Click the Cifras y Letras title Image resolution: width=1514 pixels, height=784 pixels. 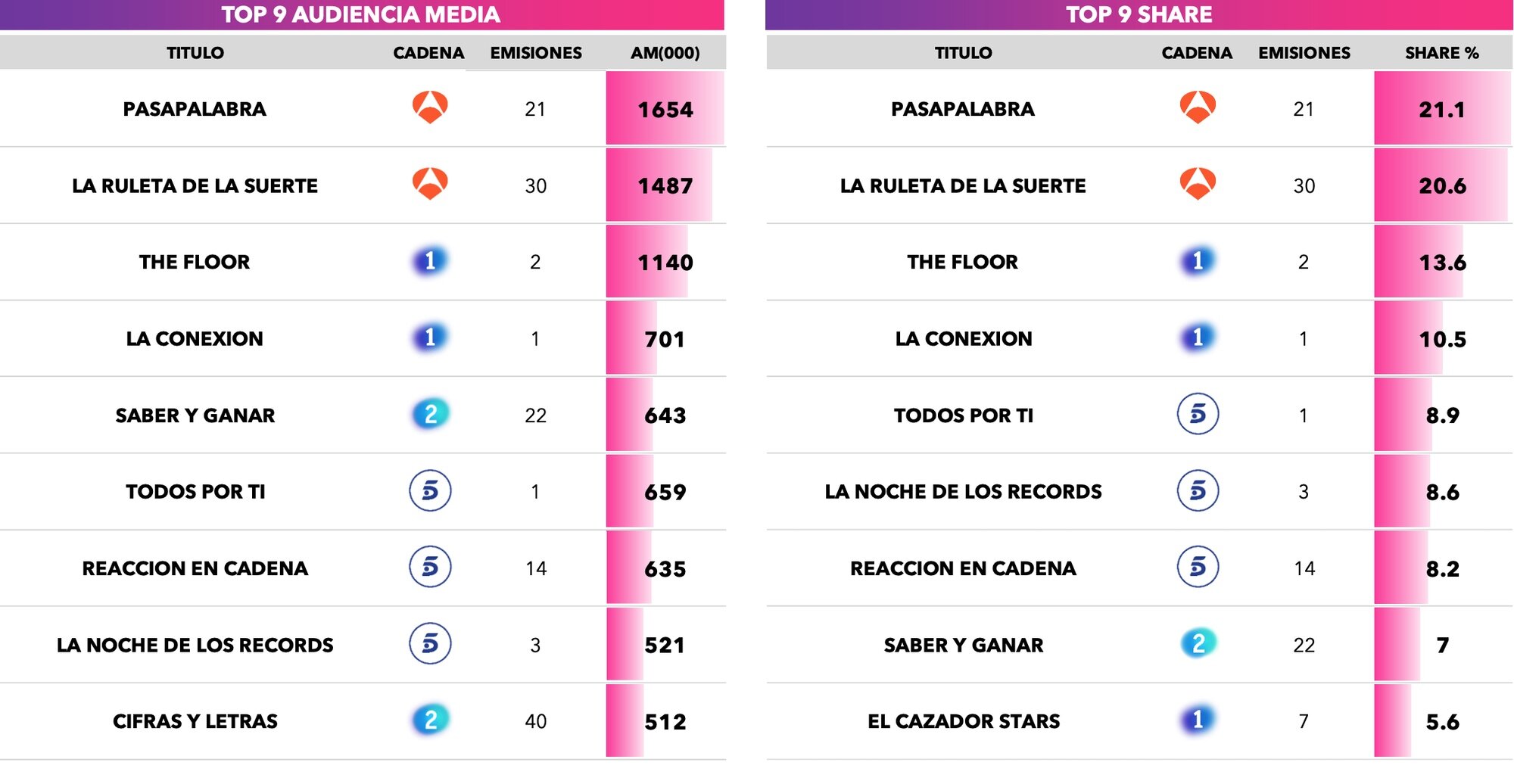(195, 721)
